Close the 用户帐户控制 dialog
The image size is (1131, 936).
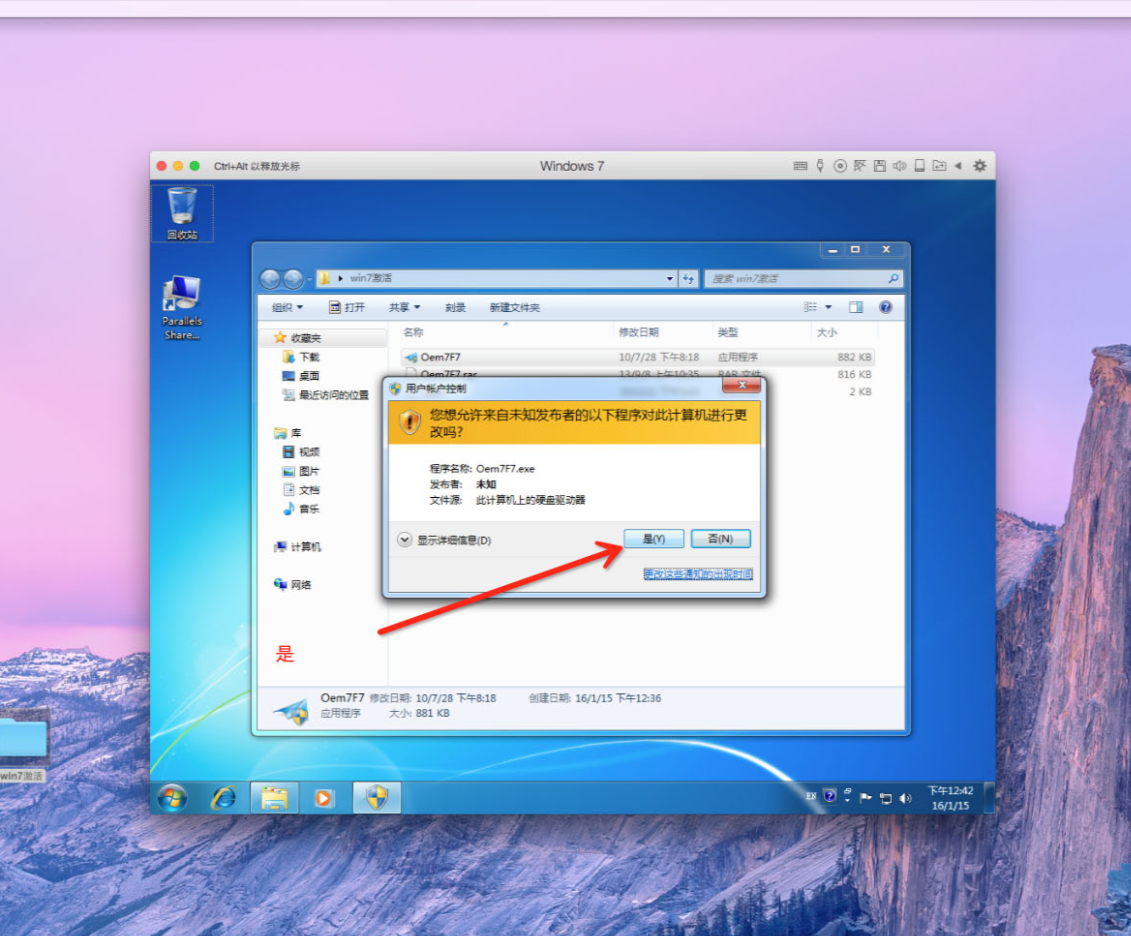click(x=741, y=386)
